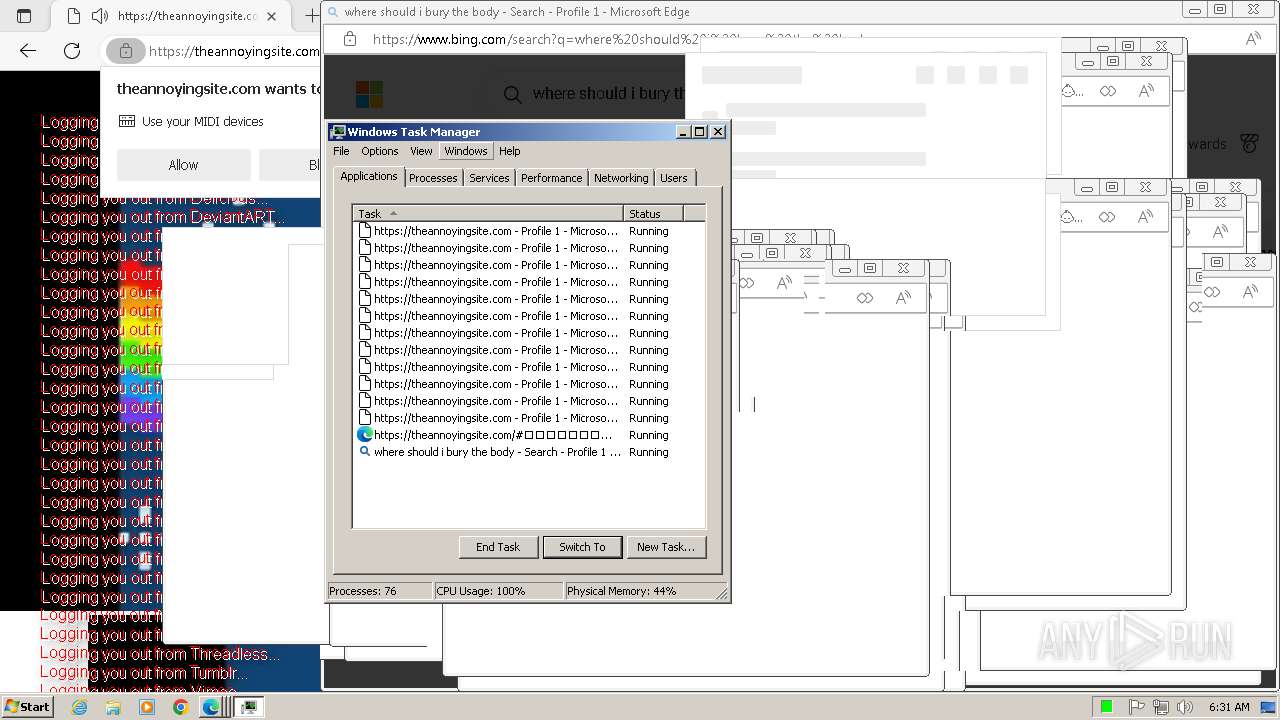Click the magnifier icon in Bing search box
The width and height of the screenshot is (1280, 720).
click(512, 94)
